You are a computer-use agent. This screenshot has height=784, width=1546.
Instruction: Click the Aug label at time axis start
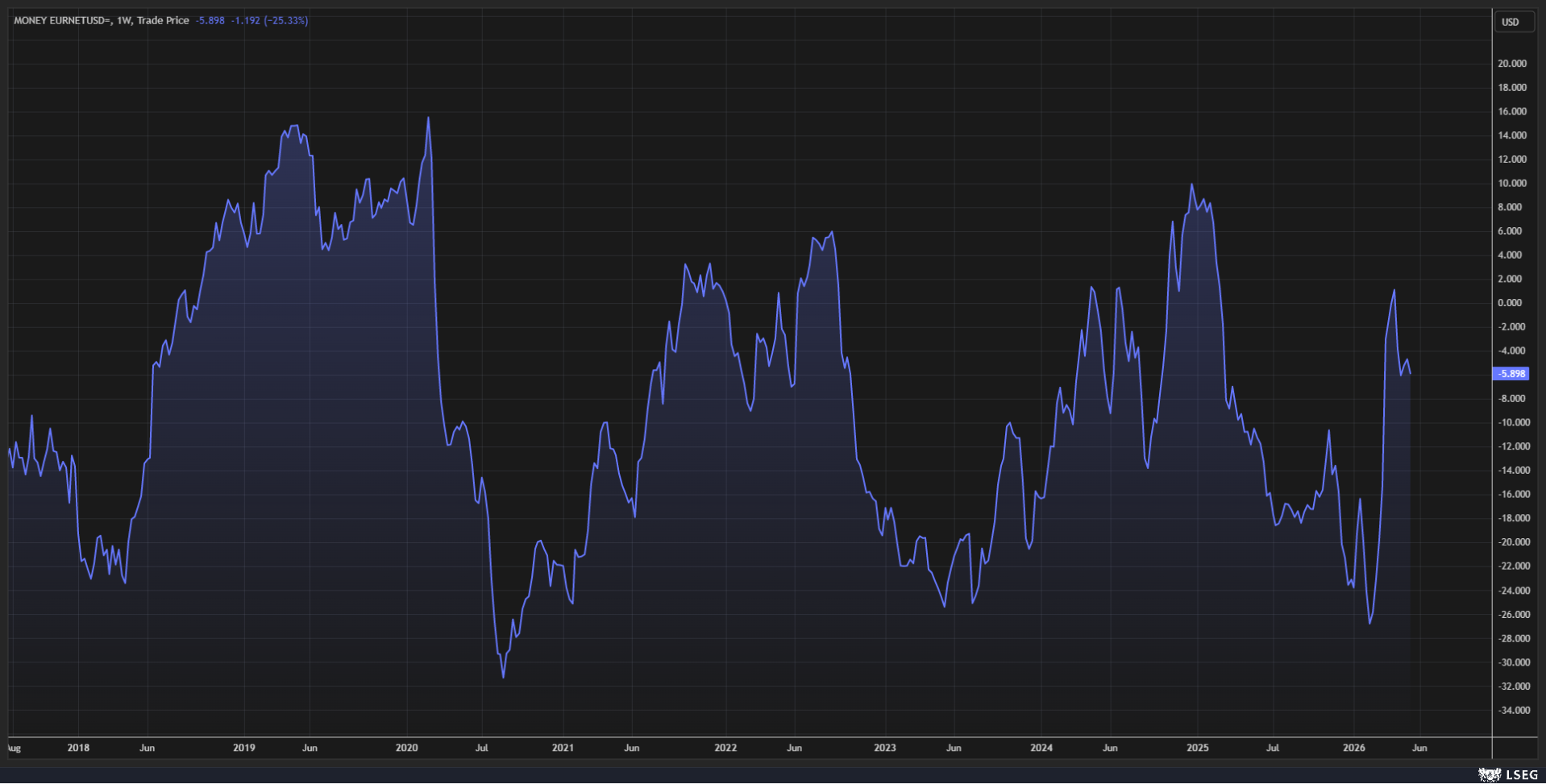click(14, 748)
